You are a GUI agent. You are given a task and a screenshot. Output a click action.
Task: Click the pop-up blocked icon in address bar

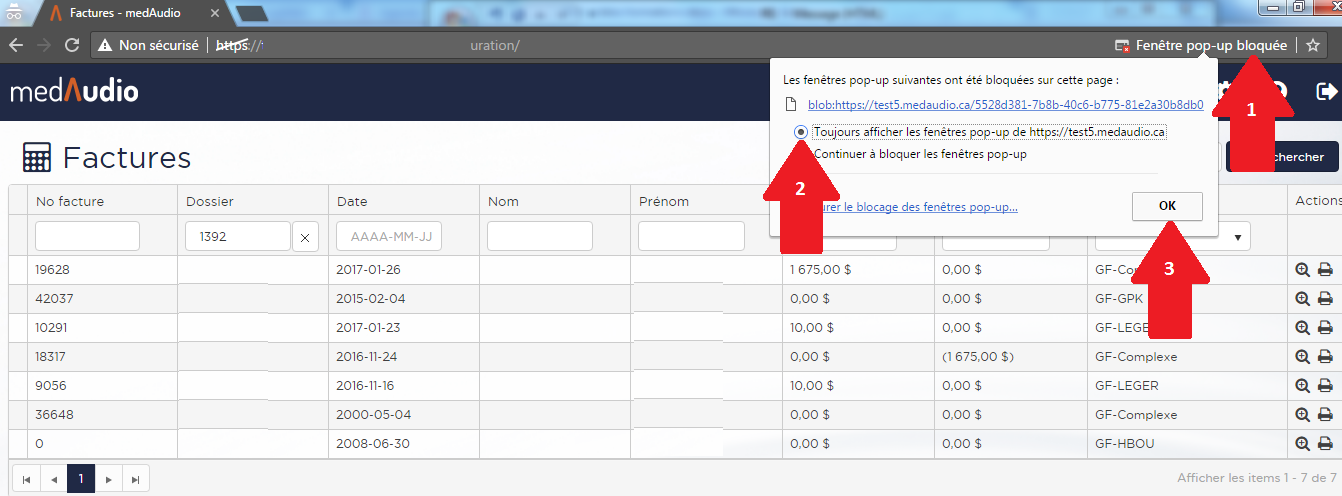pos(1123,46)
